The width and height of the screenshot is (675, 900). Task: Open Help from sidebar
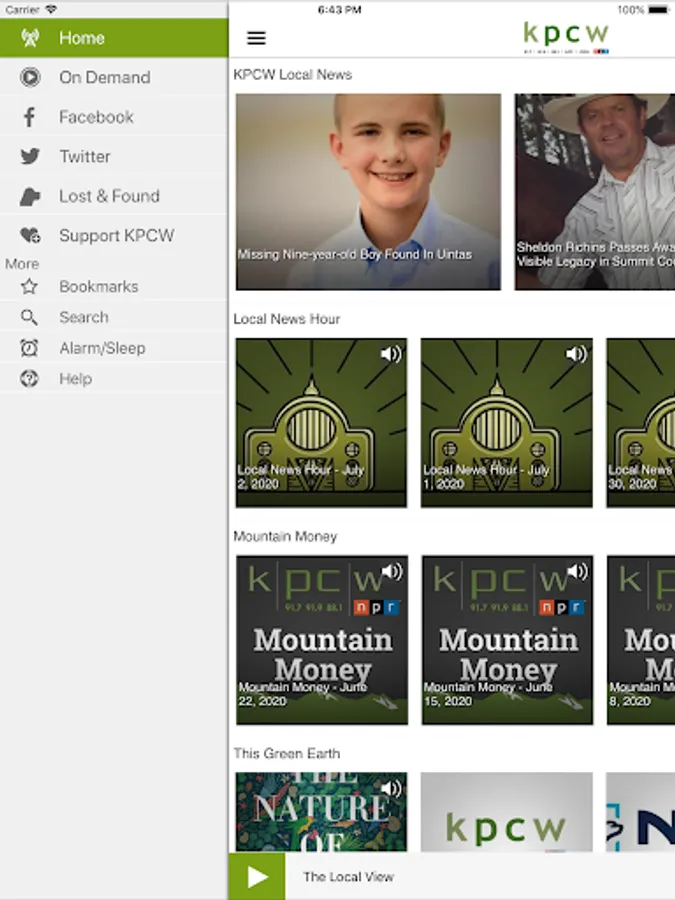pos(114,379)
